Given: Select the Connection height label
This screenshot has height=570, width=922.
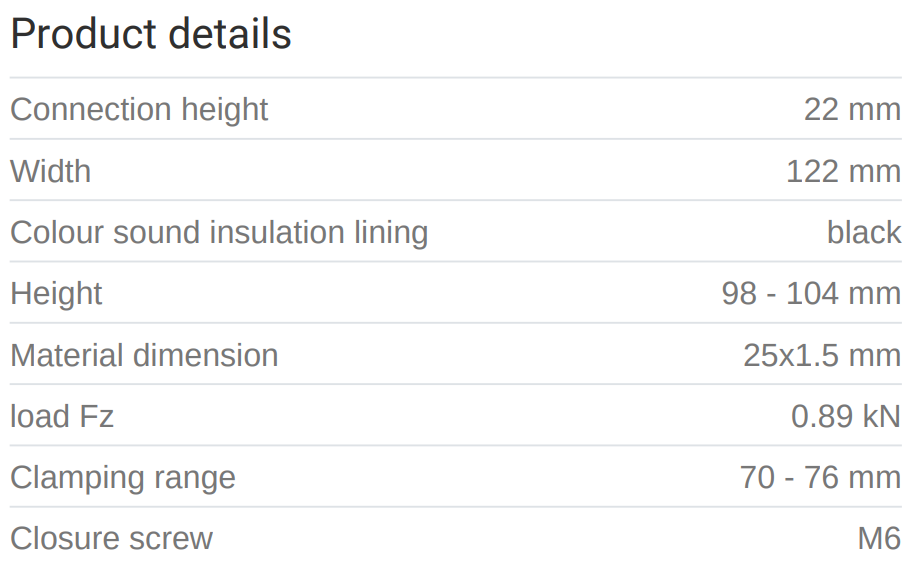Looking at the screenshot, I should coord(139,109).
